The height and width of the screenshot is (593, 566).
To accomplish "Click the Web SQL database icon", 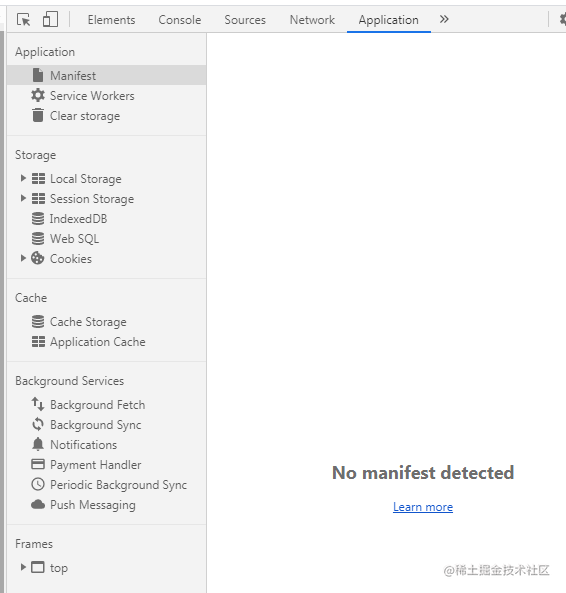I will [38, 239].
